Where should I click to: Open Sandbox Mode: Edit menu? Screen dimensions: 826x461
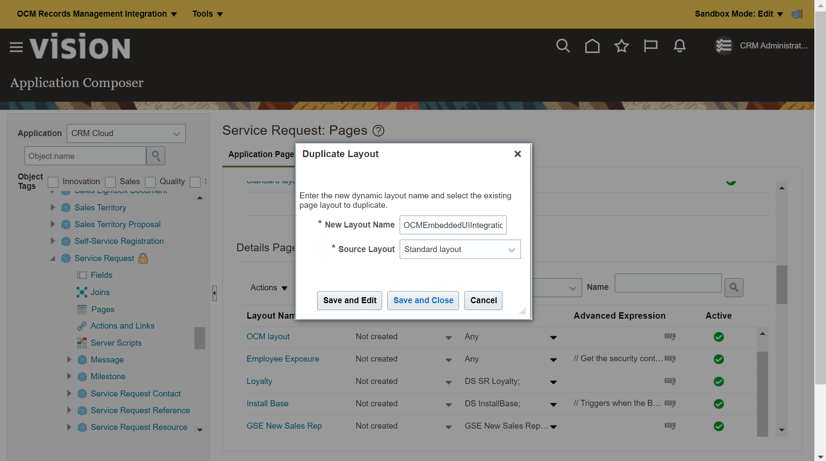[739, 14]
